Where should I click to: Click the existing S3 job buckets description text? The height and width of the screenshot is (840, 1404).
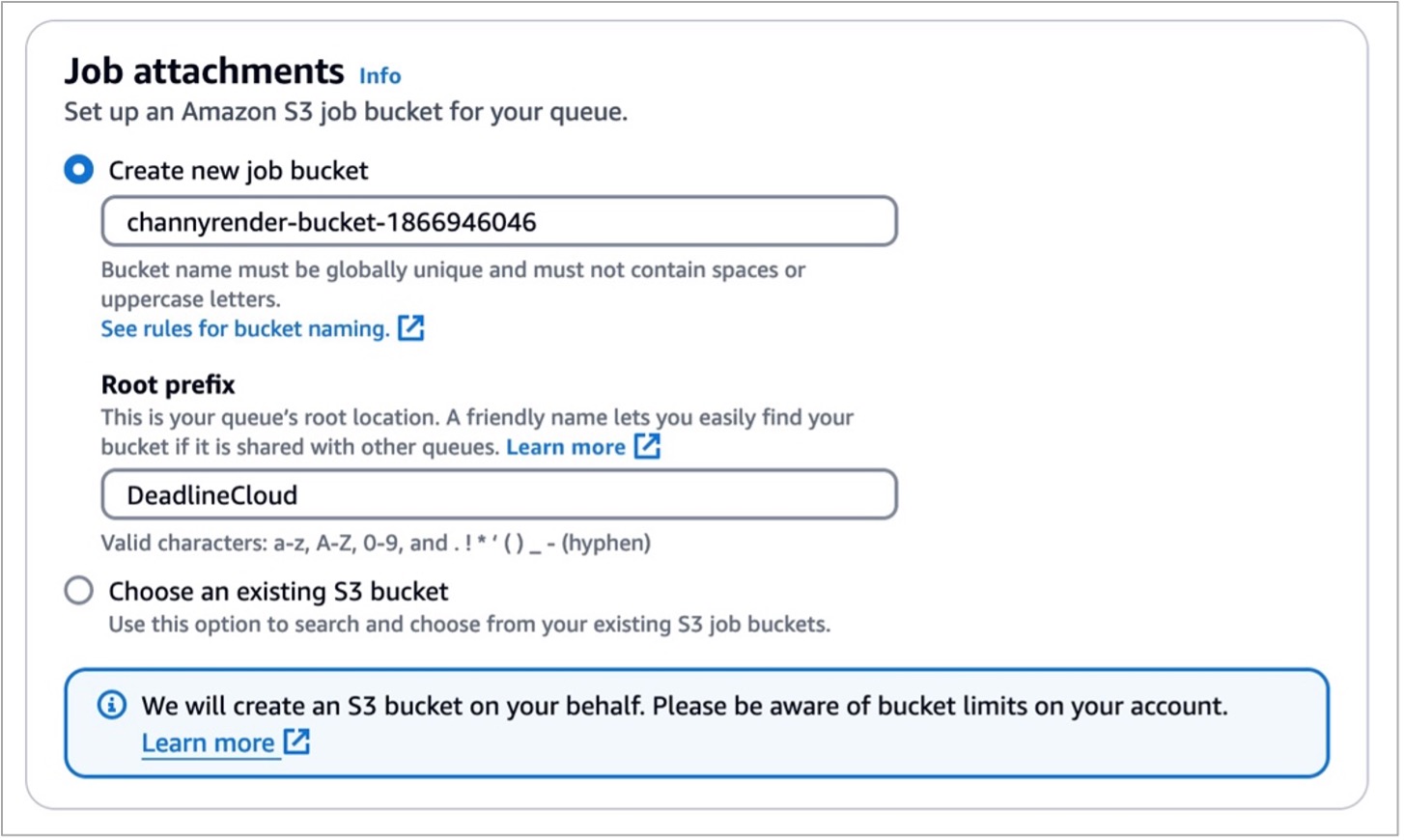click(469, 624)
